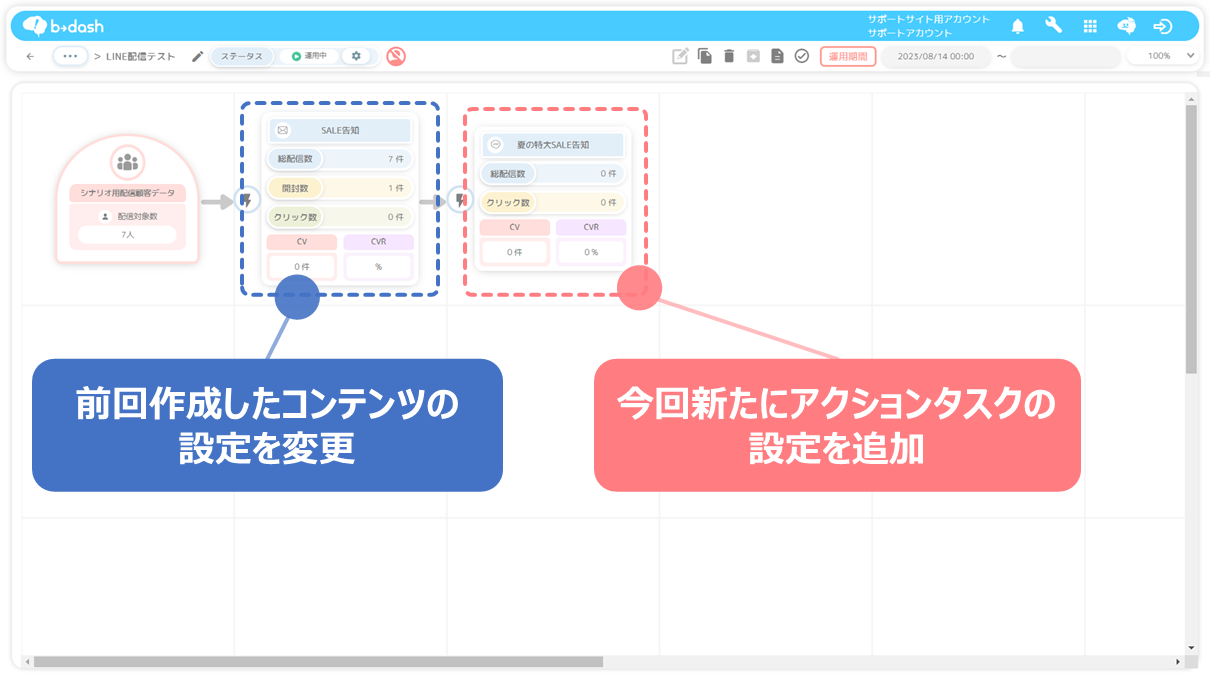Click the trash delete icon
The image size is (1210, 680).
729,56
